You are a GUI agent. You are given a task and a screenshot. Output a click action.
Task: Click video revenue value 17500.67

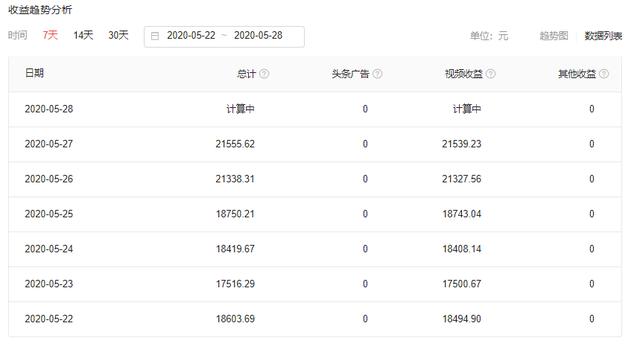(462, 284)
